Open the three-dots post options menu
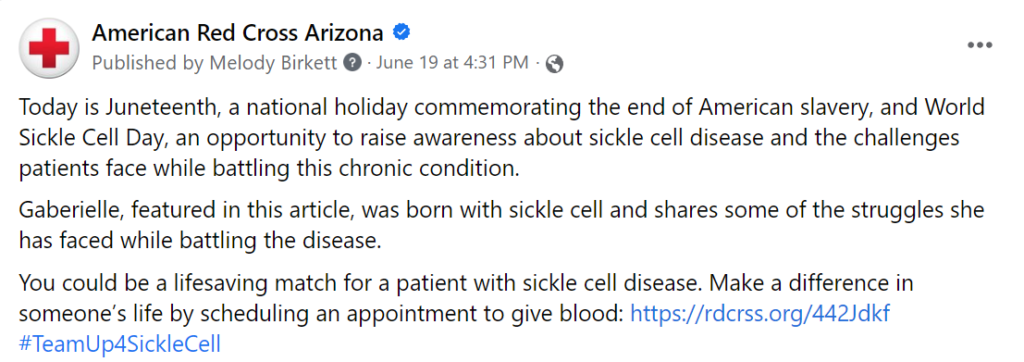The width and height of the screenshot is (1024, 362). click(x=980, y=46)
